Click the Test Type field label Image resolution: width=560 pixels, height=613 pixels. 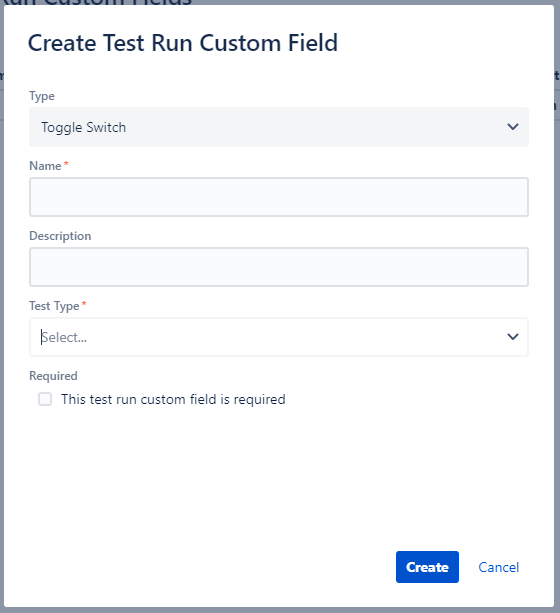tap(54, 306)
